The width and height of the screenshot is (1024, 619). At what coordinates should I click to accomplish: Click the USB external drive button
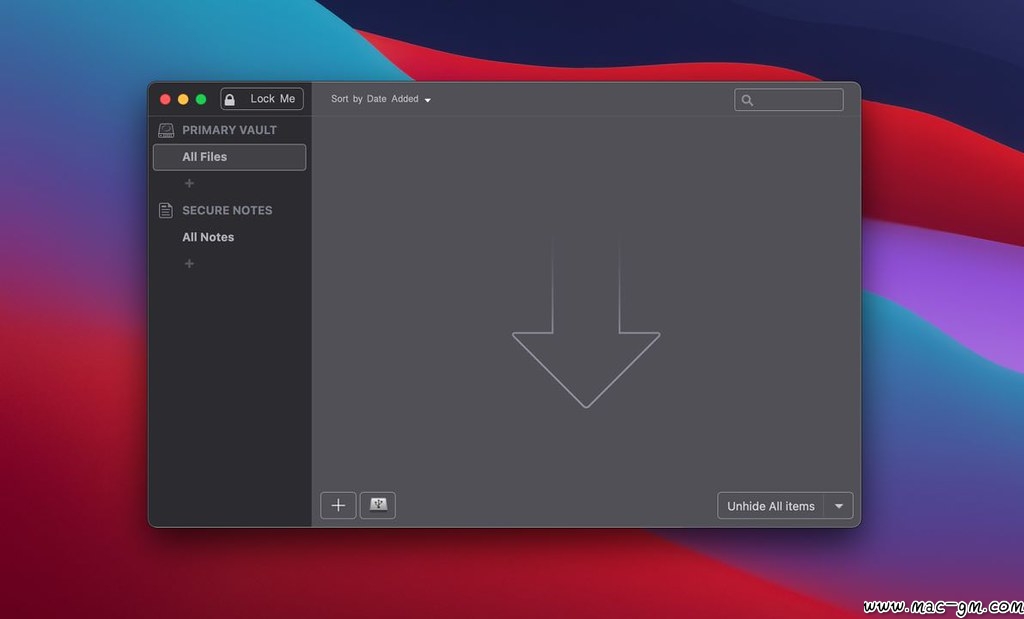tap(378, 505)
